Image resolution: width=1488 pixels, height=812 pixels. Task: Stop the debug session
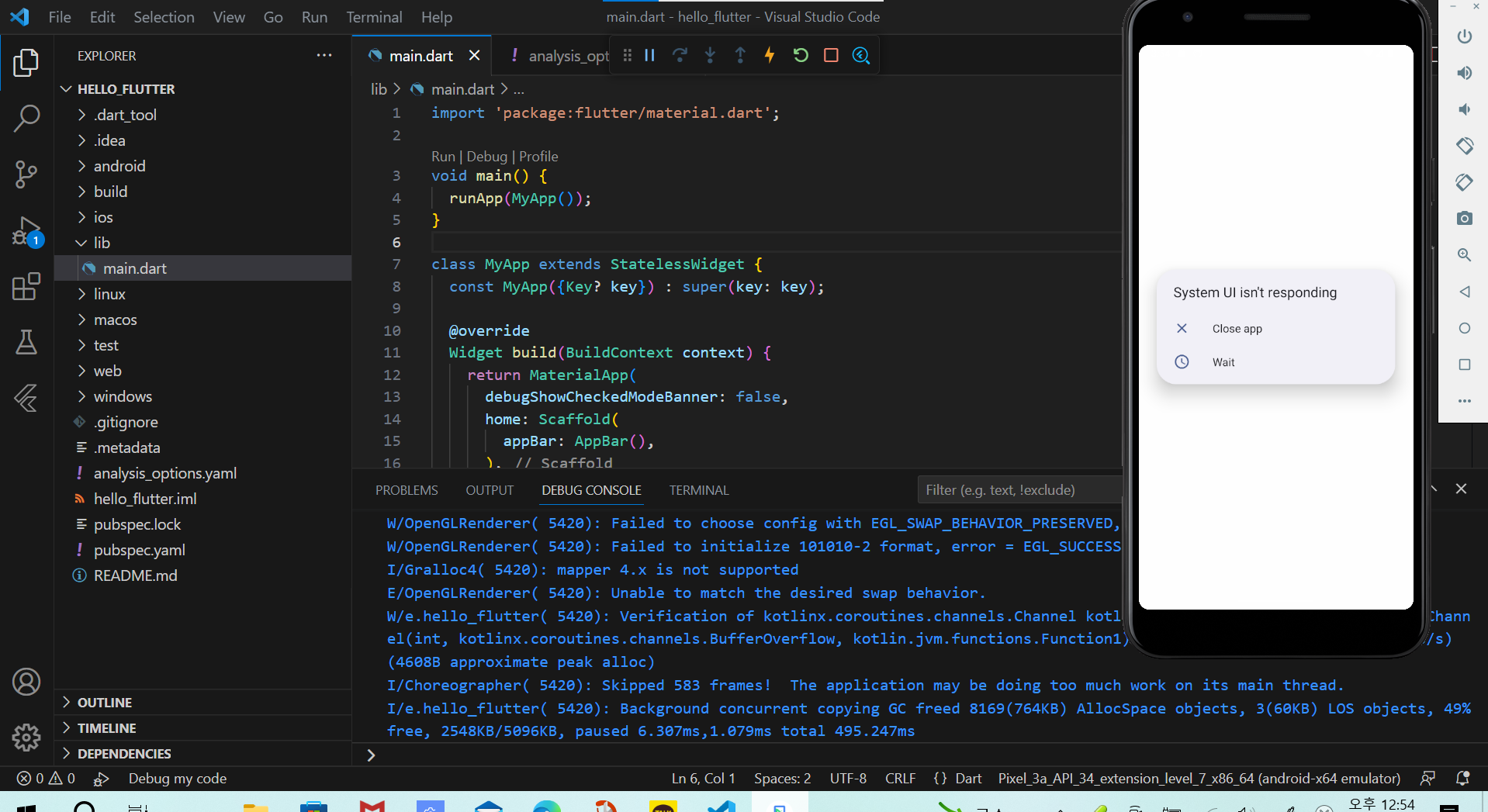[x=831, y=55]
